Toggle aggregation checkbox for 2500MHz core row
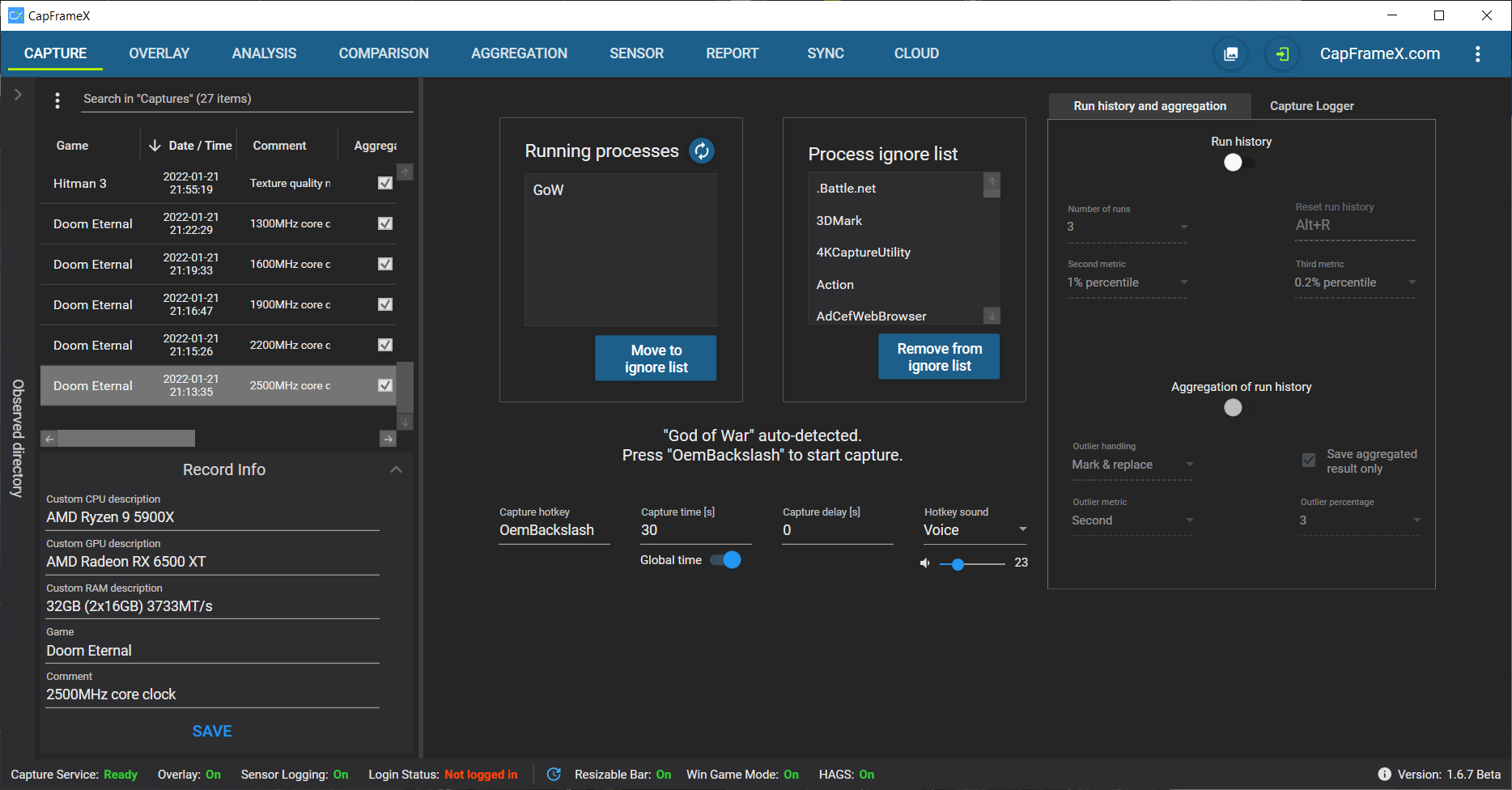The height and width of the screenshot is (790, 1512). (x=385, y=385)
